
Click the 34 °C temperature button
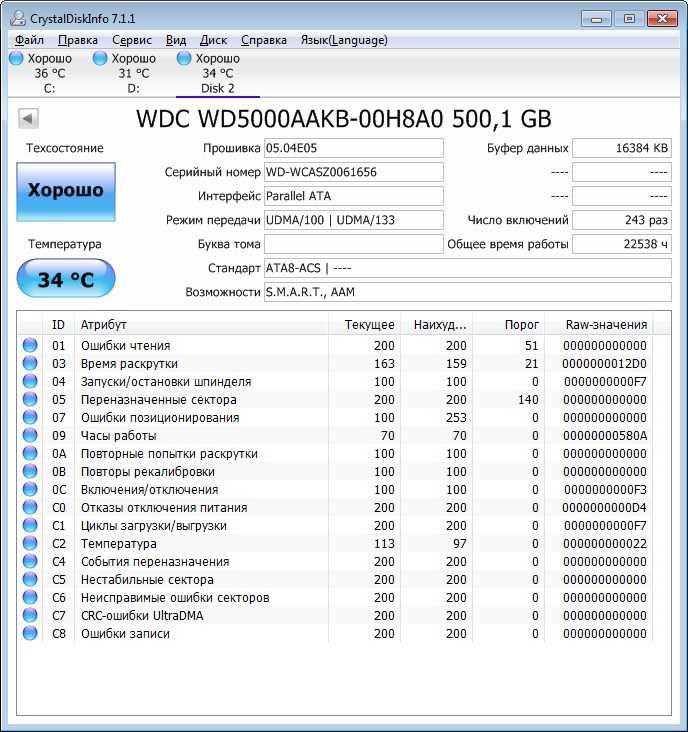[66, 279]
